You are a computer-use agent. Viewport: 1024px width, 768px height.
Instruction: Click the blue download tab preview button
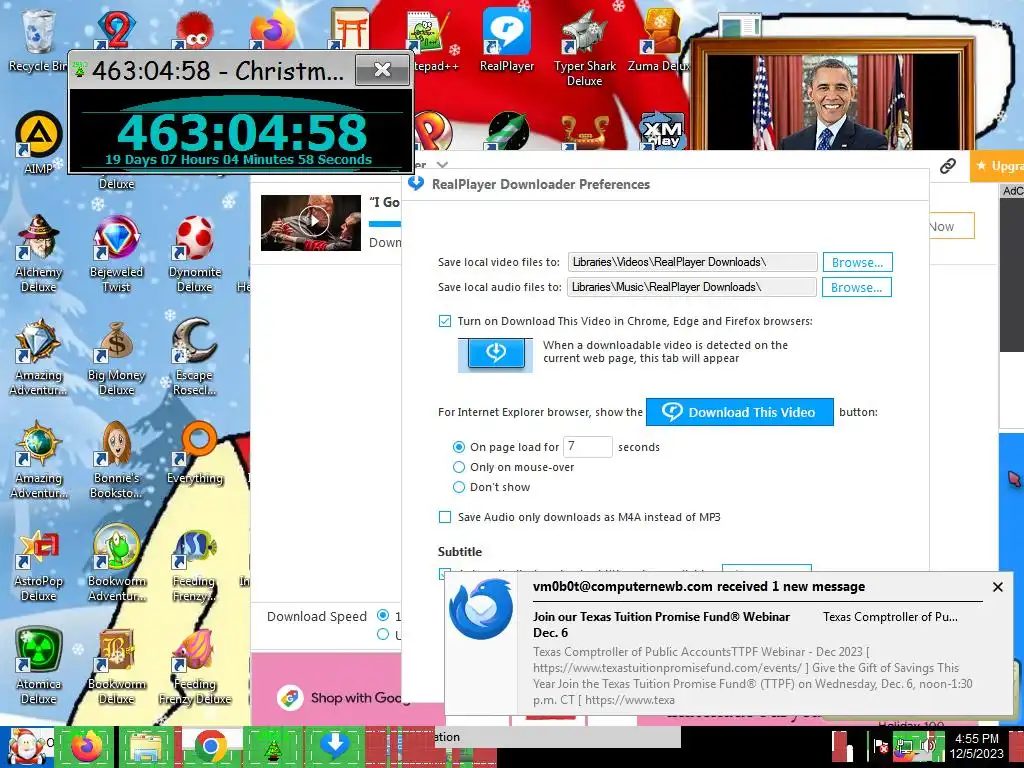(496, 355)
